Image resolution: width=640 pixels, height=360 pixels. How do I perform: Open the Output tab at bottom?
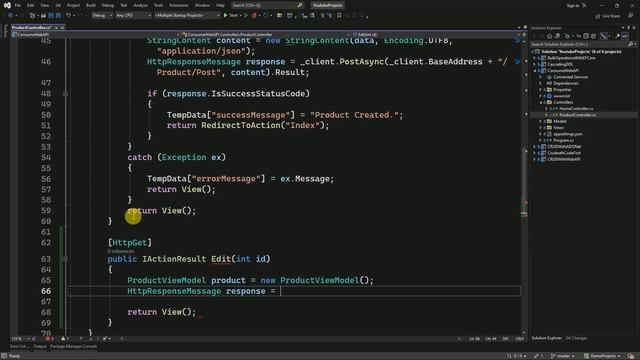(x=40, y=347)
